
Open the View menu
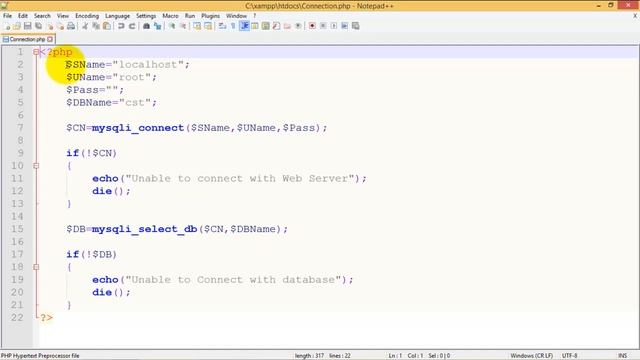[x=62, y=16]
